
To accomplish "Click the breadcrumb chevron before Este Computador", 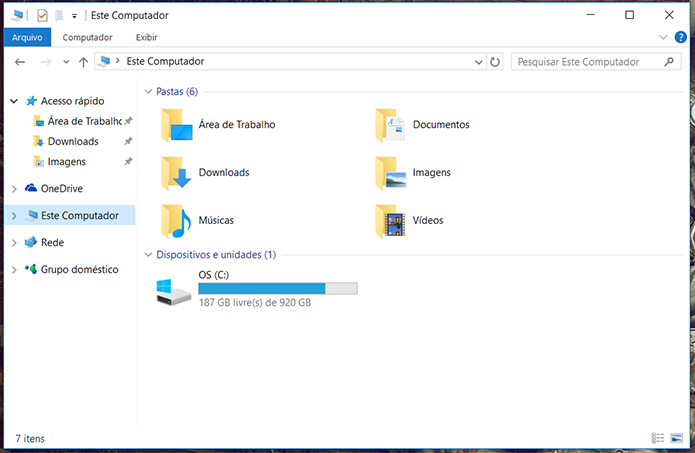I will (x=118, y=61).
